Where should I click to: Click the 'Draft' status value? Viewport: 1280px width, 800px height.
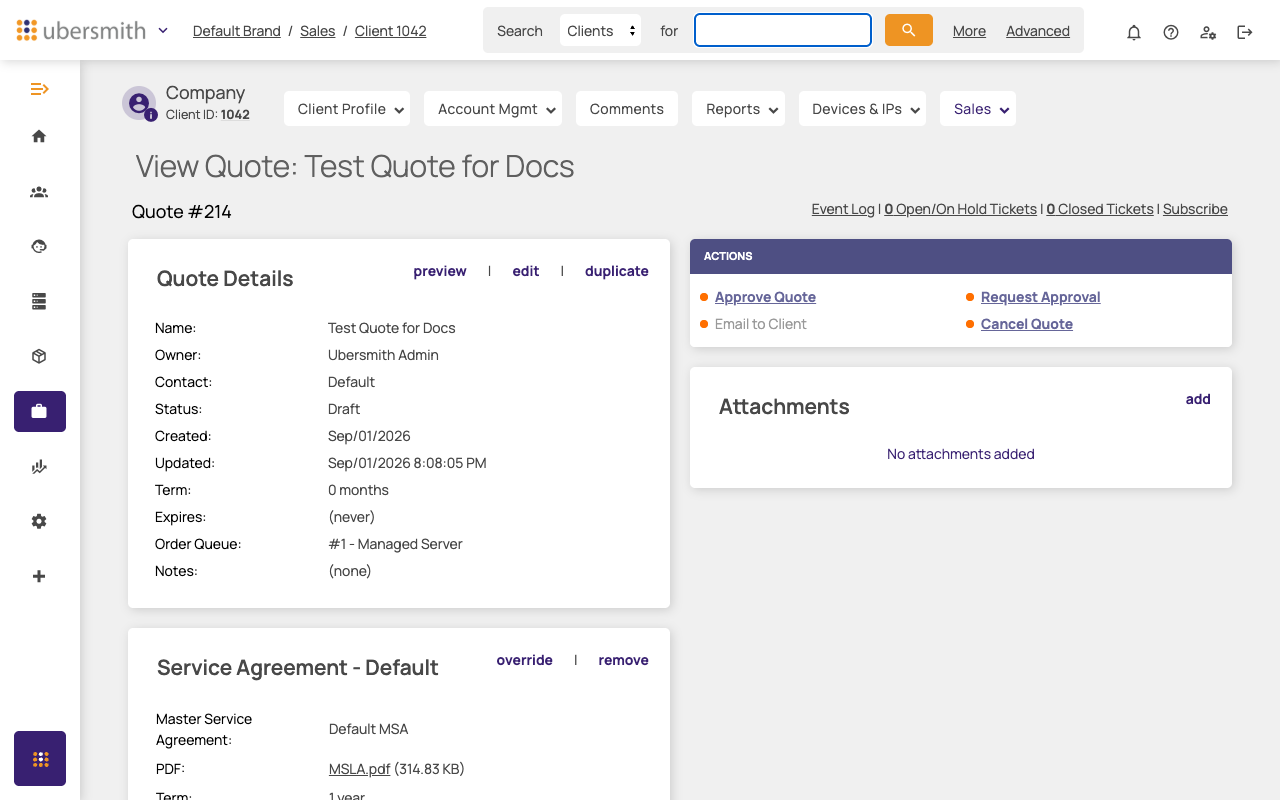click(x=344, y=409)
